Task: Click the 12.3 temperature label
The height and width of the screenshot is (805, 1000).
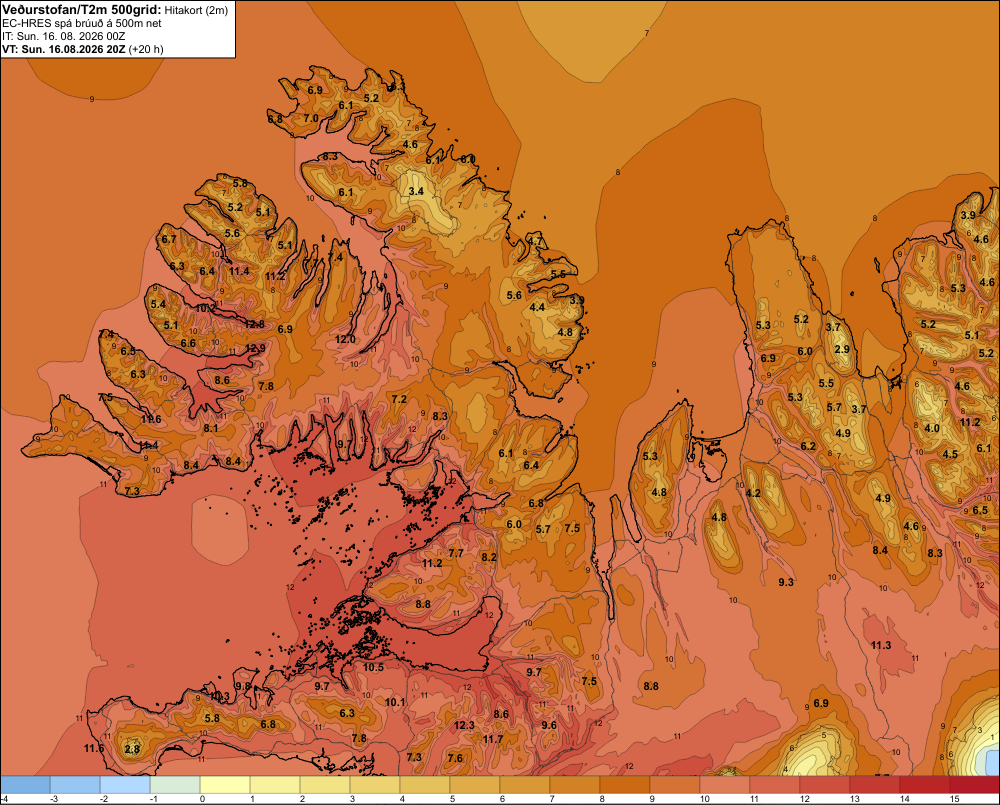Action: point(464,725)
